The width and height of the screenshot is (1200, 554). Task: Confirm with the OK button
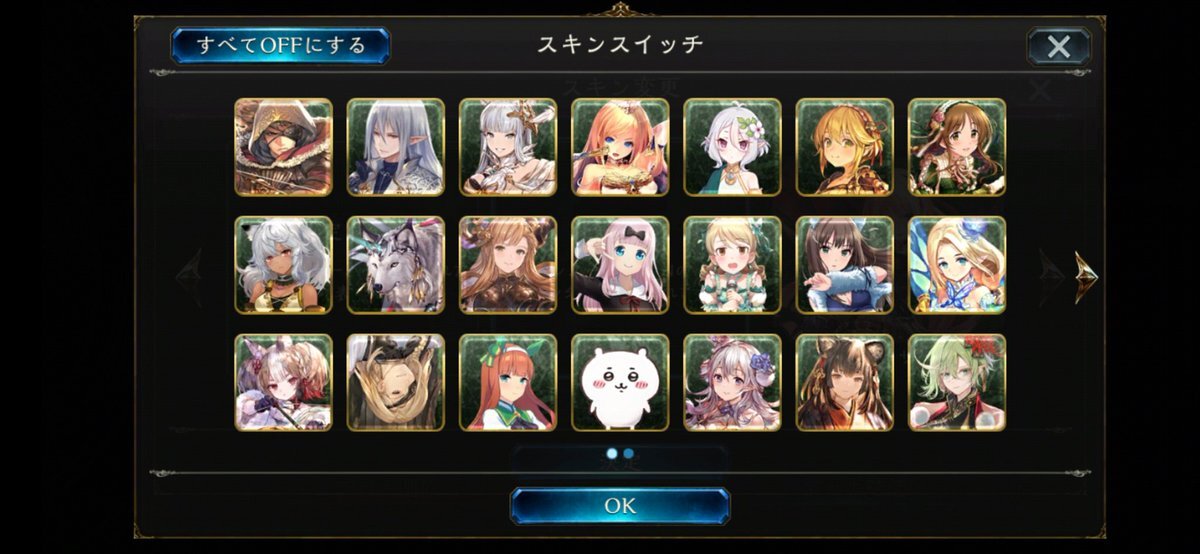620,506
